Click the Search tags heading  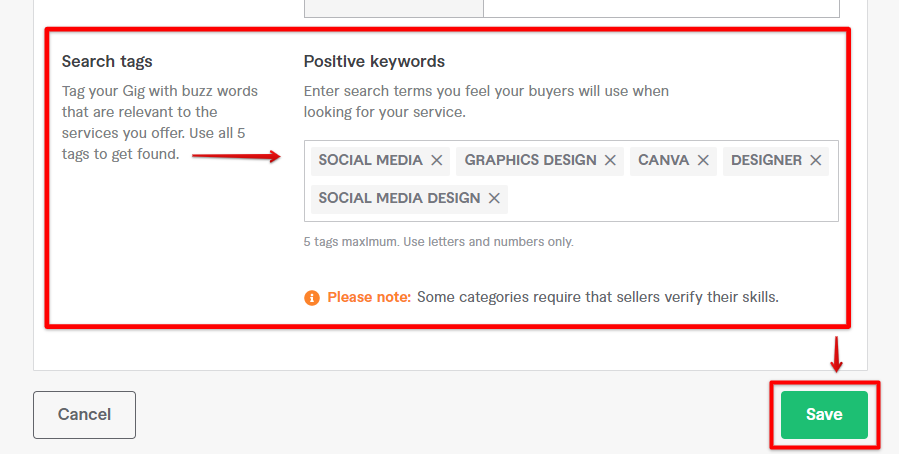[x=107, y=62]
